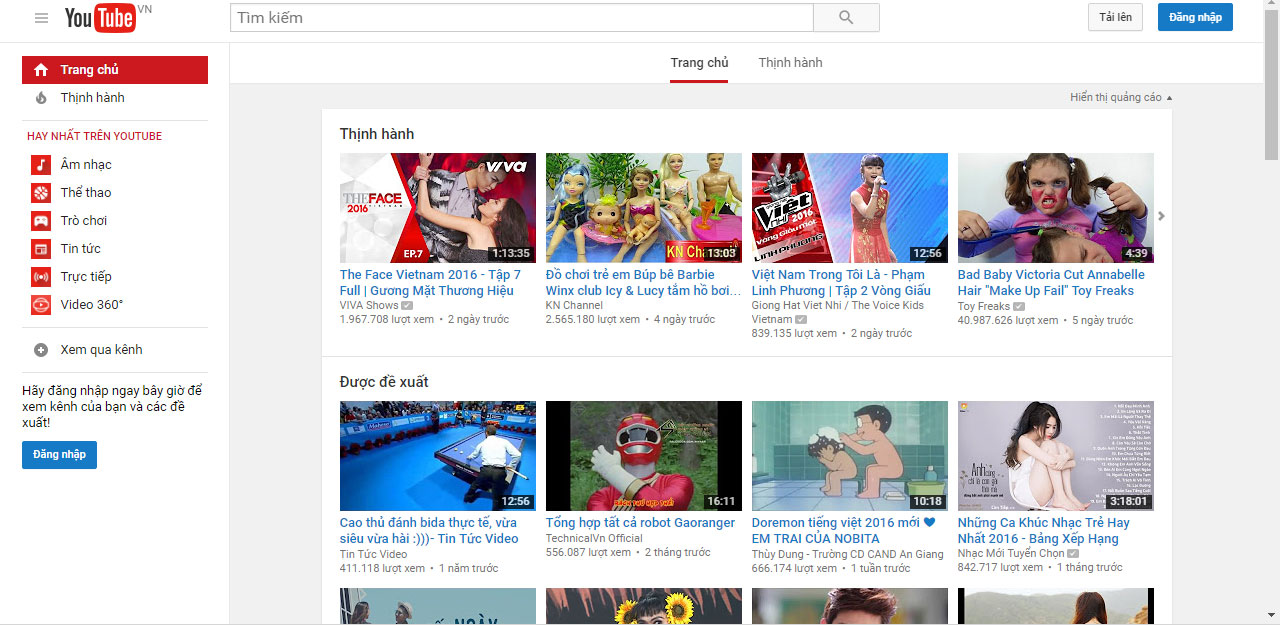Click the music playlist thumbnail with 3:18:01
This screenshot has height=625, width=1280.
pos(1056,456)
